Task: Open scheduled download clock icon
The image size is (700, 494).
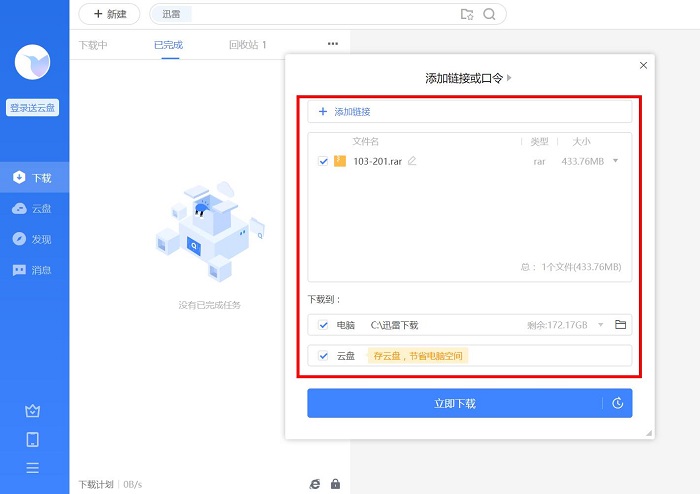Action: tap(618, 404)
